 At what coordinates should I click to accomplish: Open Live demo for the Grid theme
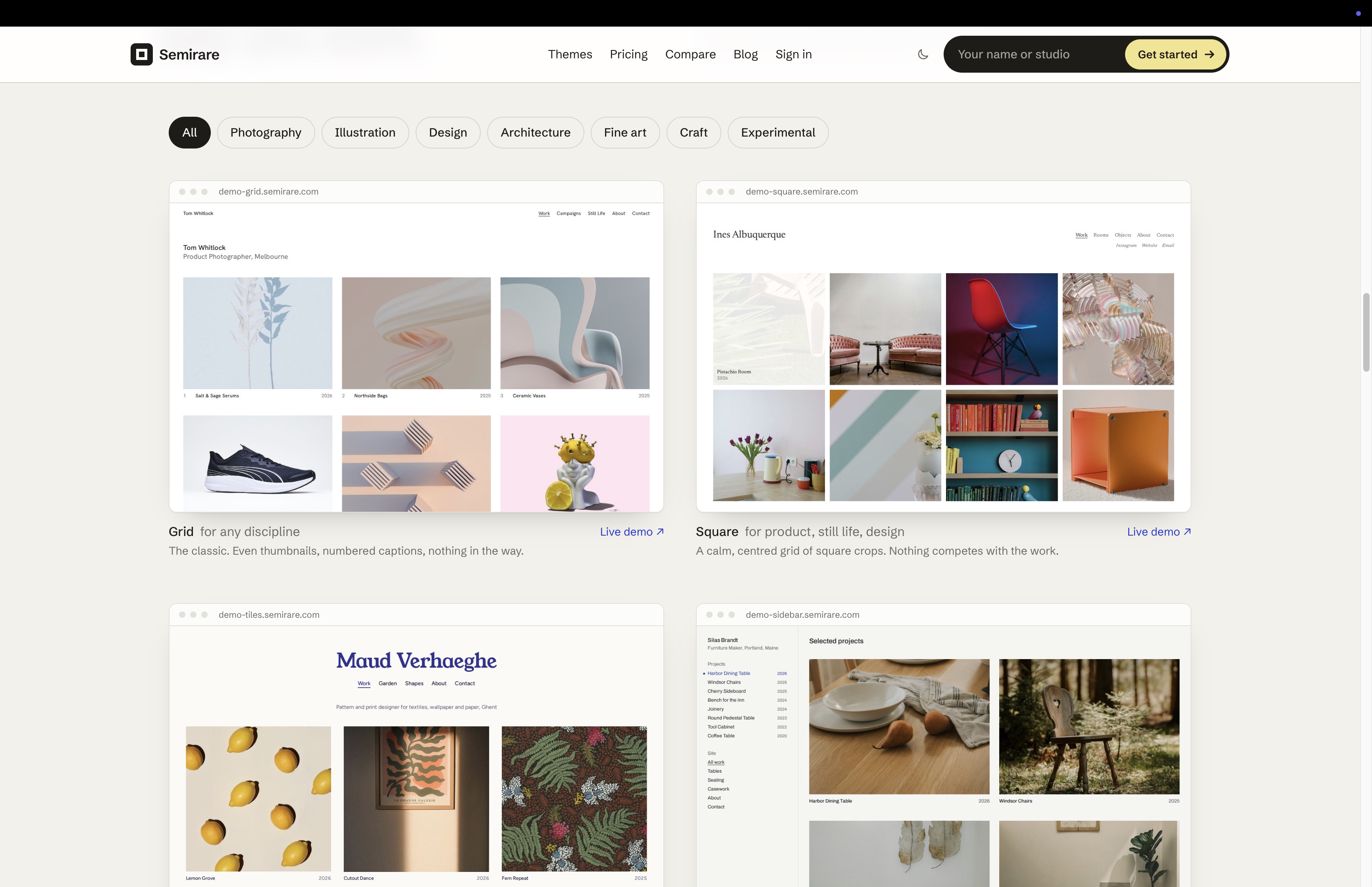tap(632, 532)
